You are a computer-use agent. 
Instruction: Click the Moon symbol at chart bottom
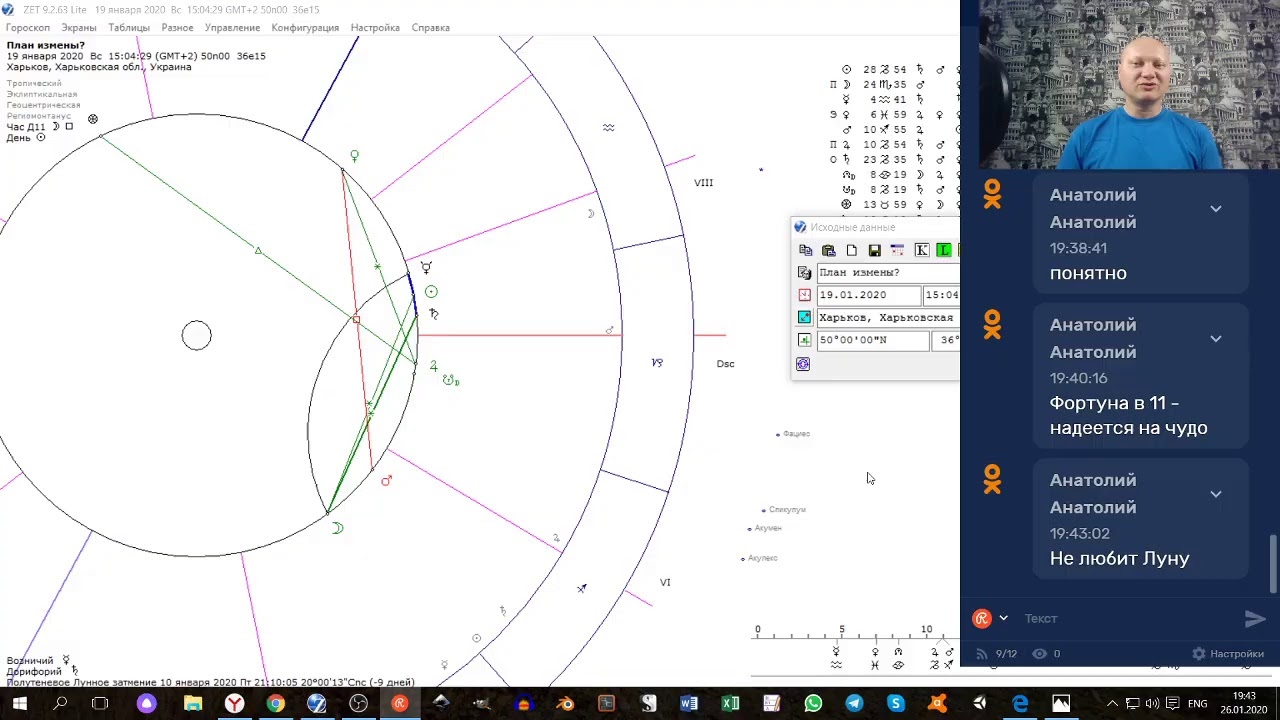(x=338, y=528)
